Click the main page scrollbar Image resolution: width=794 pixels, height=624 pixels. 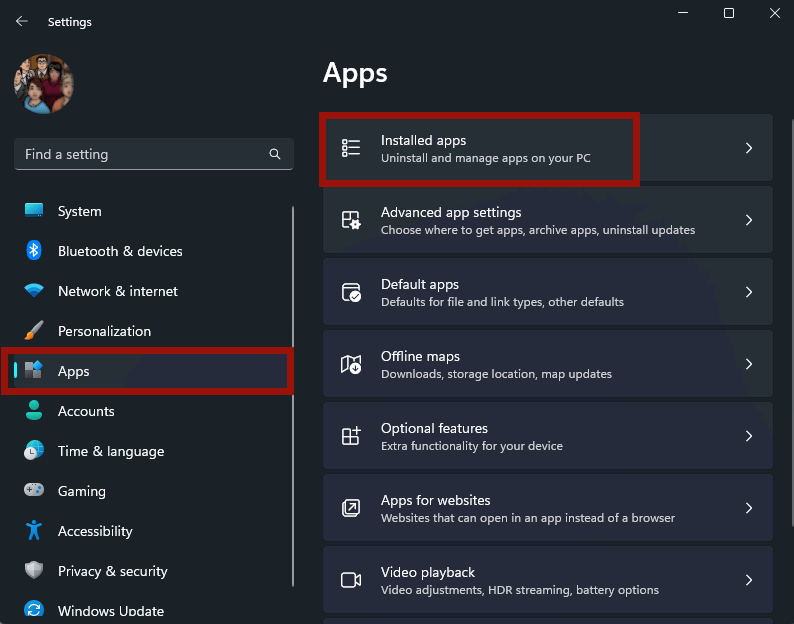(x=792, y=323)
